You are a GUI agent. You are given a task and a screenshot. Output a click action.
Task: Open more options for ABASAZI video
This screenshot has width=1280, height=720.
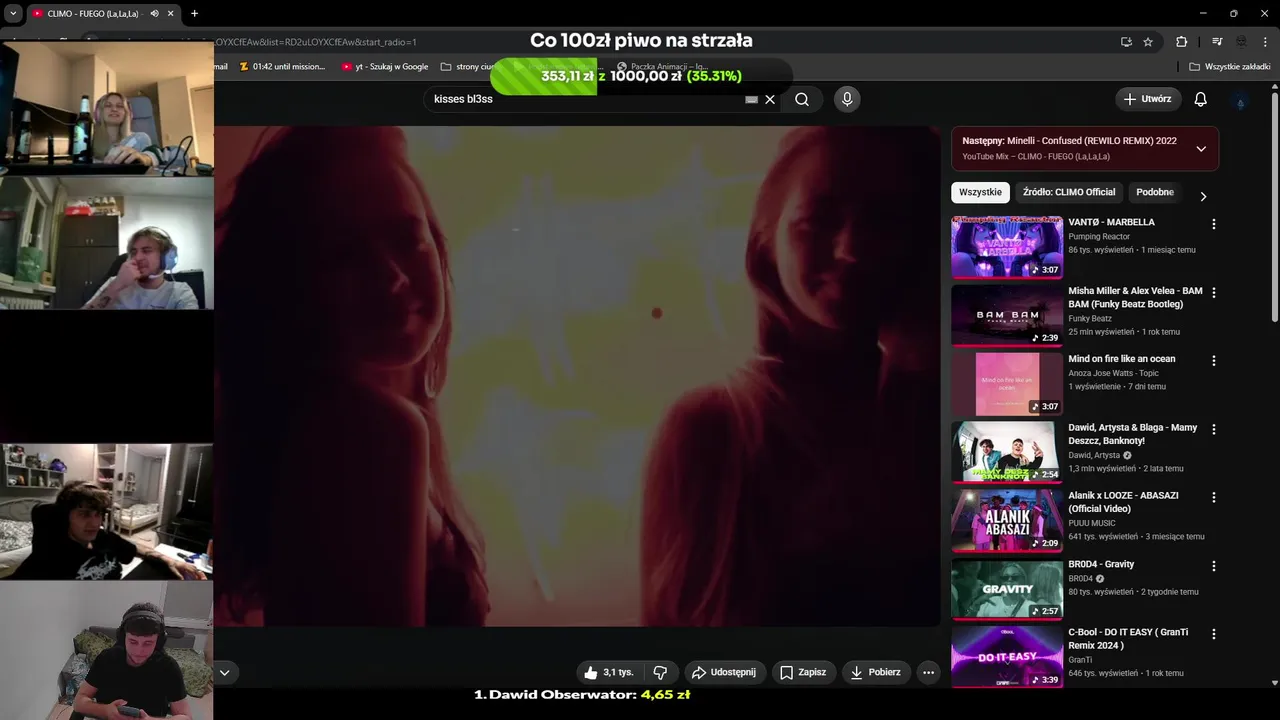[1214, 497]
